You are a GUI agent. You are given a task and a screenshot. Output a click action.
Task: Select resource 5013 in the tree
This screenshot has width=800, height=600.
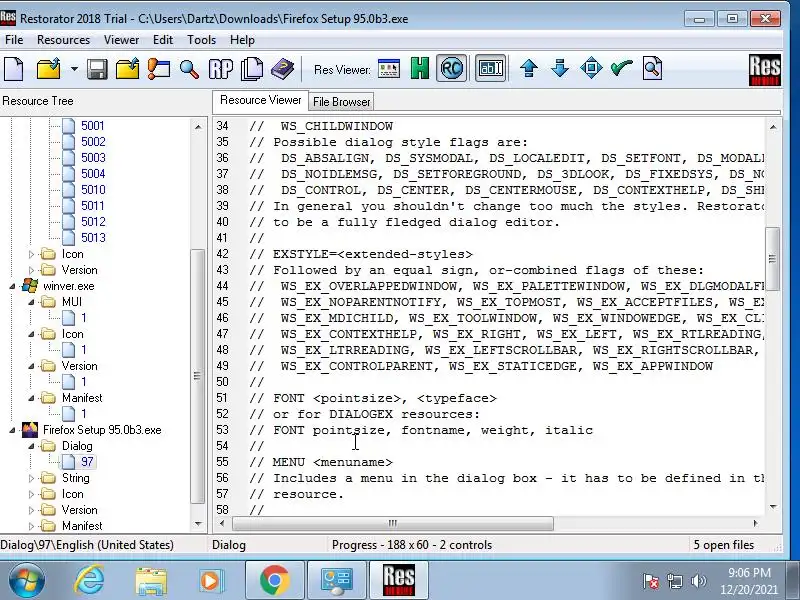93,238
